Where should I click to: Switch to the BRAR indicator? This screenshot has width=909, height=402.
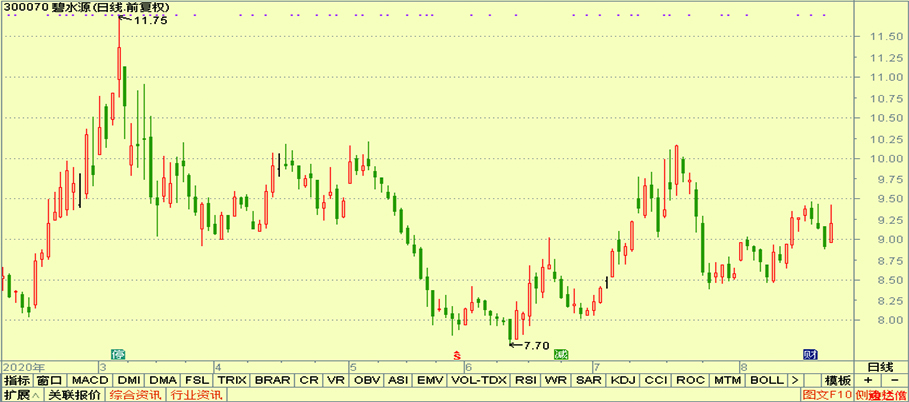[x=273, y=381]
